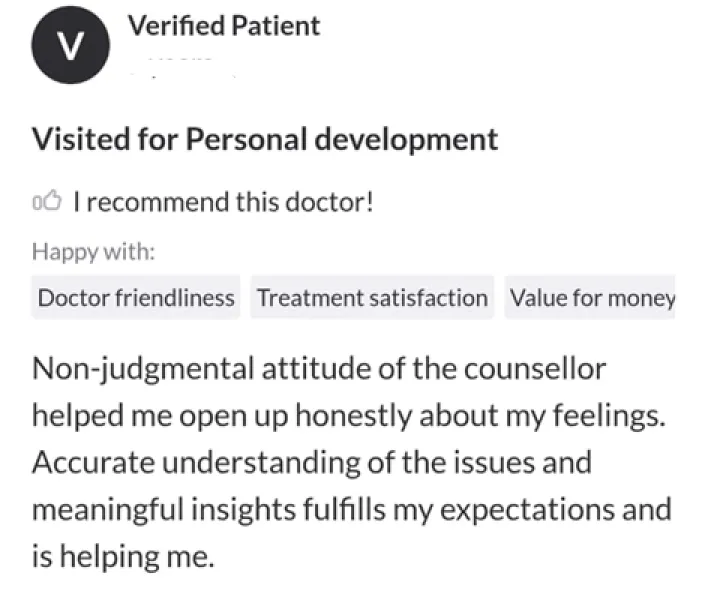707x594 pixels.
Task: Select the "Treatment satisfaction" tag
Action: [372, 297]
